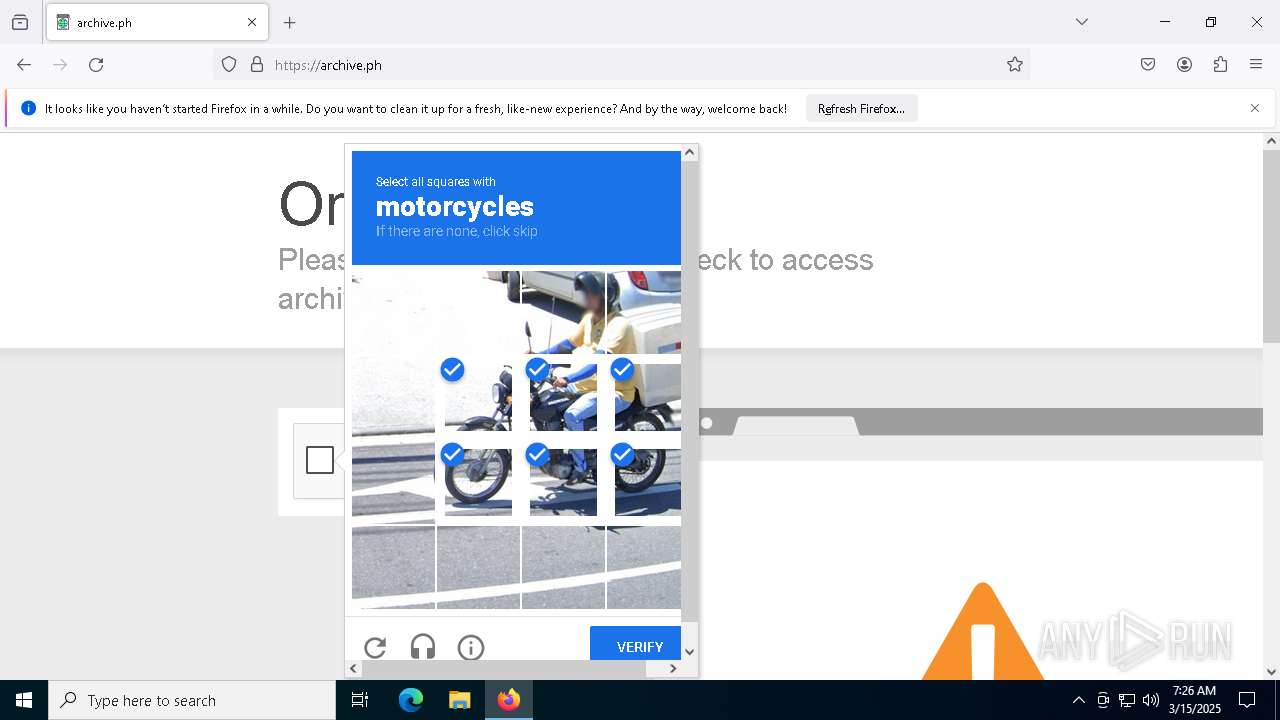Image resolution: width=1280 pixels, height=720 pixels.
Task: Click the VERIFY button
Action: [636, 644]
